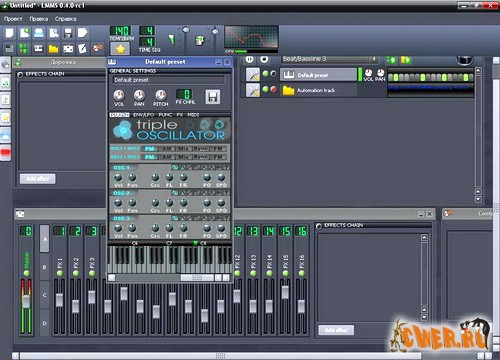Screen dimensions: 500x360
Task: Show the Piano Roll toolbar icon
Action: tap(39, 48)
